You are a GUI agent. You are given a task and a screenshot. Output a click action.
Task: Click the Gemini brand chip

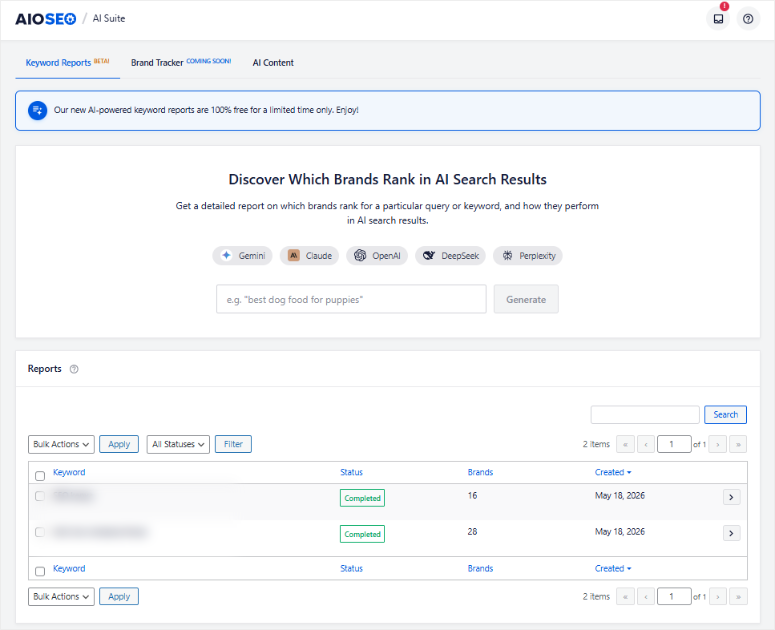point(243,255)
